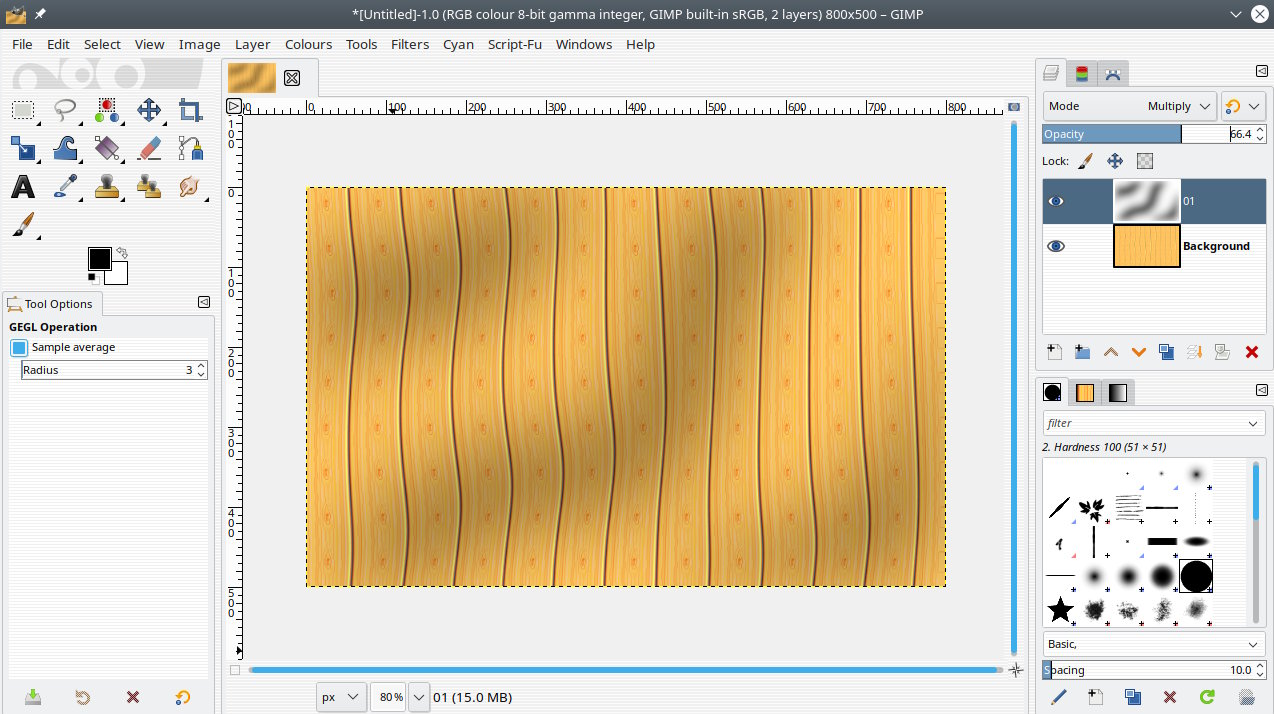Merge down the layer using the merge icon
Screen dimensions: 1274x714
point(1194,352)
